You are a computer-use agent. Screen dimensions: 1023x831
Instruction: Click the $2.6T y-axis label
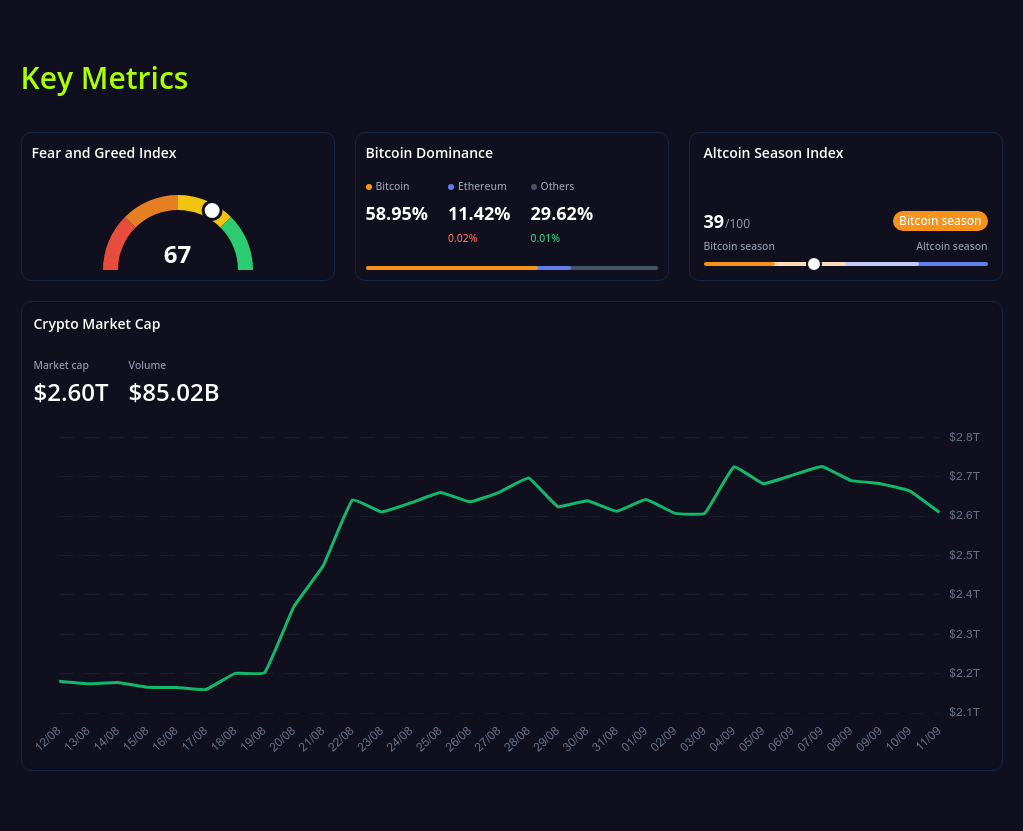[x=964, y=515]
